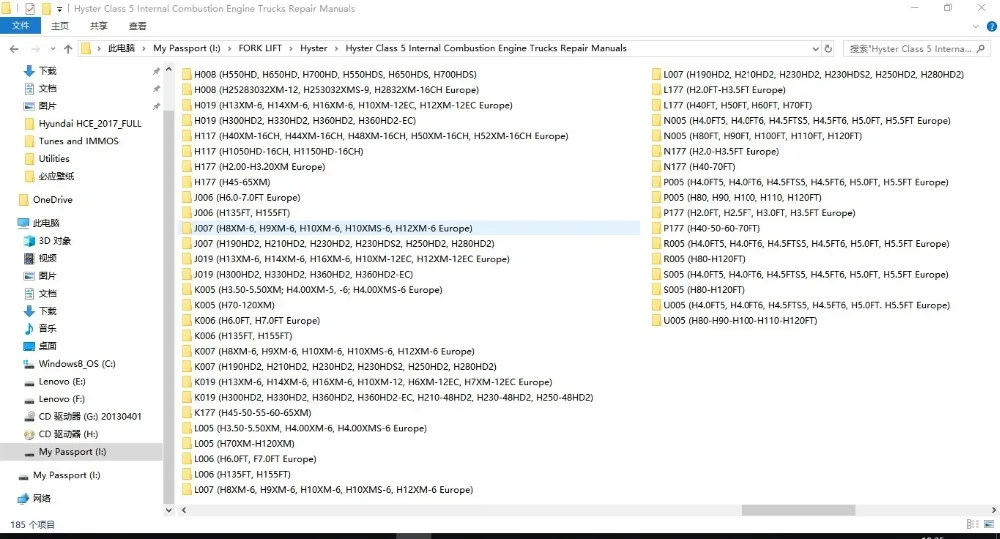
Task: Select Hyster breadcrumb segment
Action: tap(314, 48)
